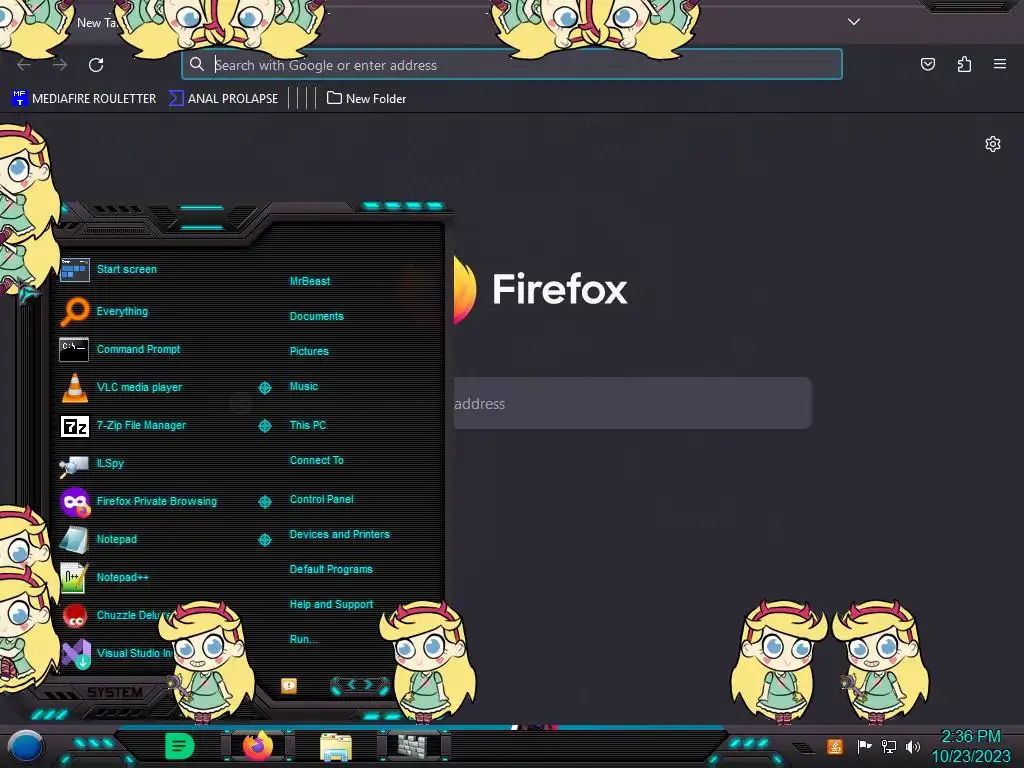Expand Notepad jump list arrow
1024x768 pixels.
264,539
